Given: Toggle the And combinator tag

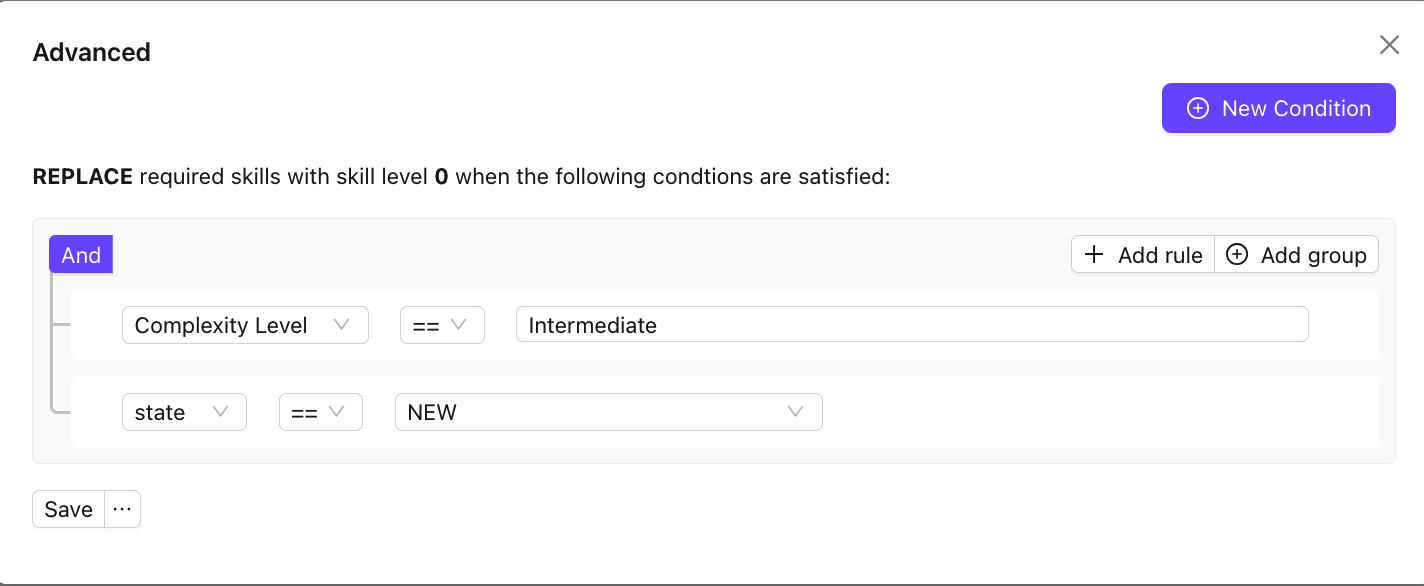Looking at the screenshot, I should tap(81, 255).
